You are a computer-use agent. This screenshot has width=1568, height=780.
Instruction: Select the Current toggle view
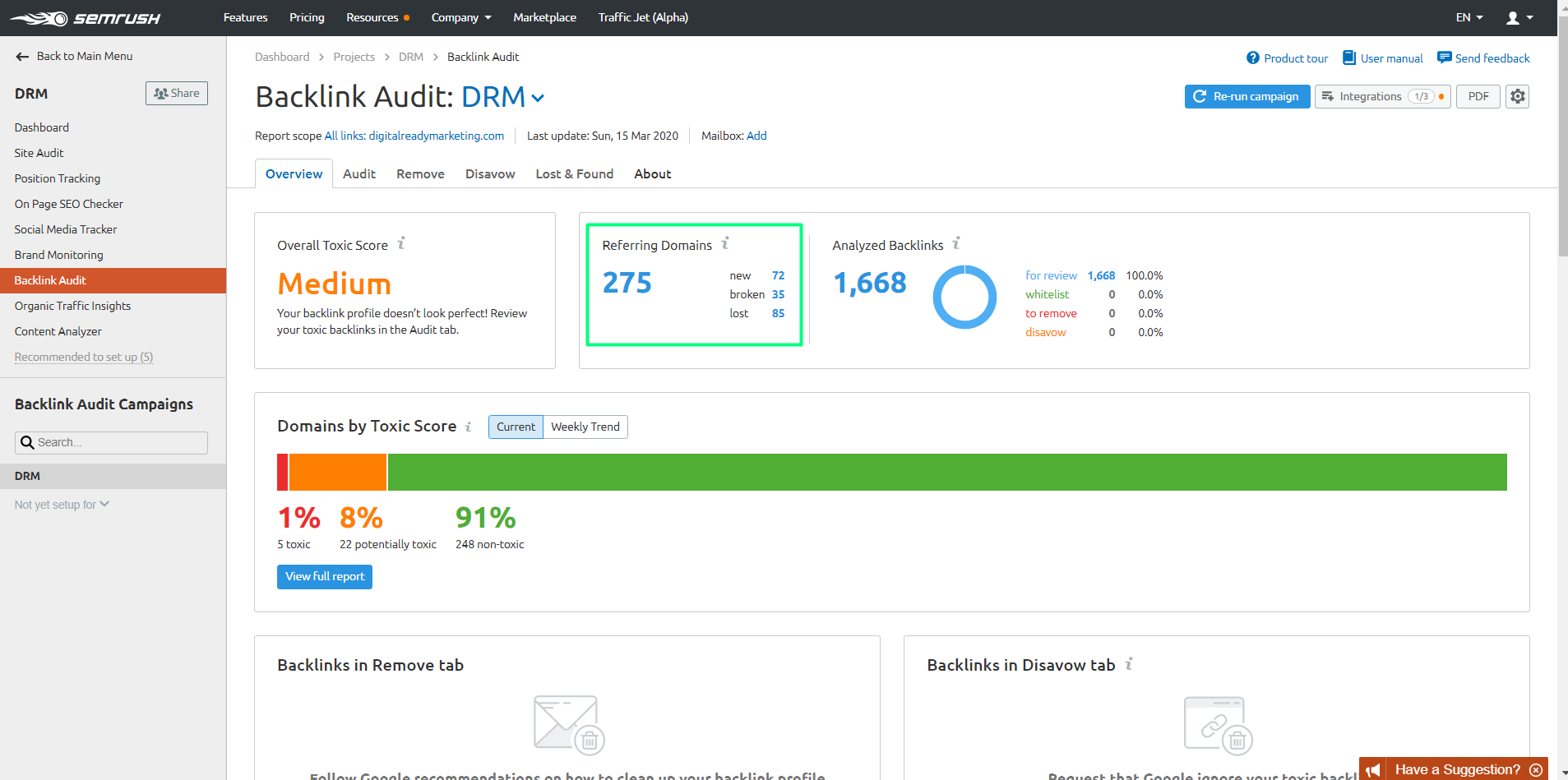(516, 427)
